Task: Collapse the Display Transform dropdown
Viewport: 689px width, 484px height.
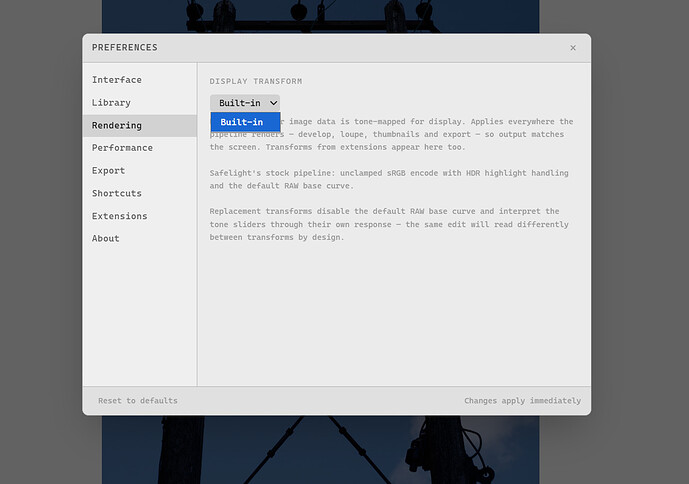Action: (245, 103)
